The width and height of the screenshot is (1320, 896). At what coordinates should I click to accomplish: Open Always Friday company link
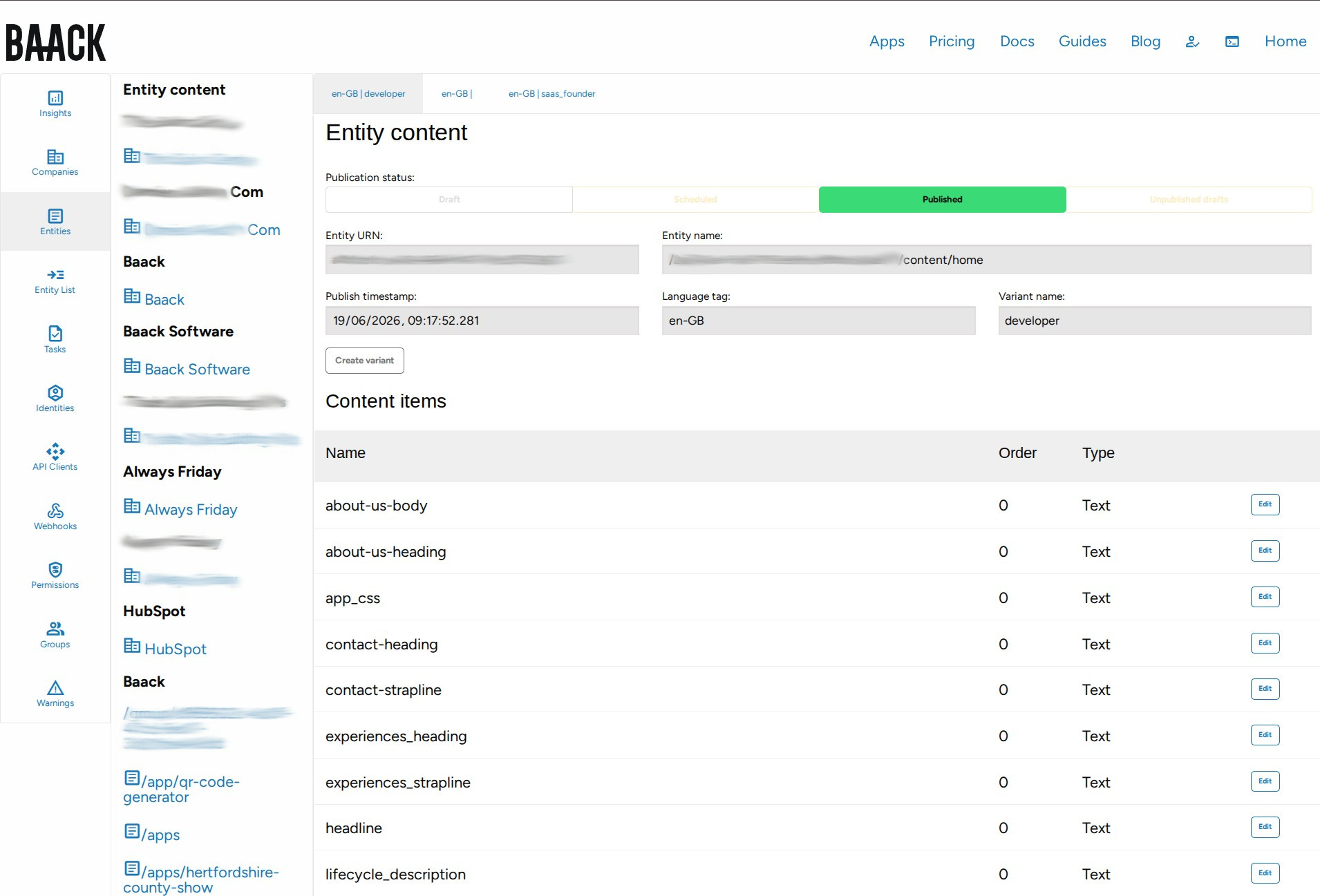(180, 508)
